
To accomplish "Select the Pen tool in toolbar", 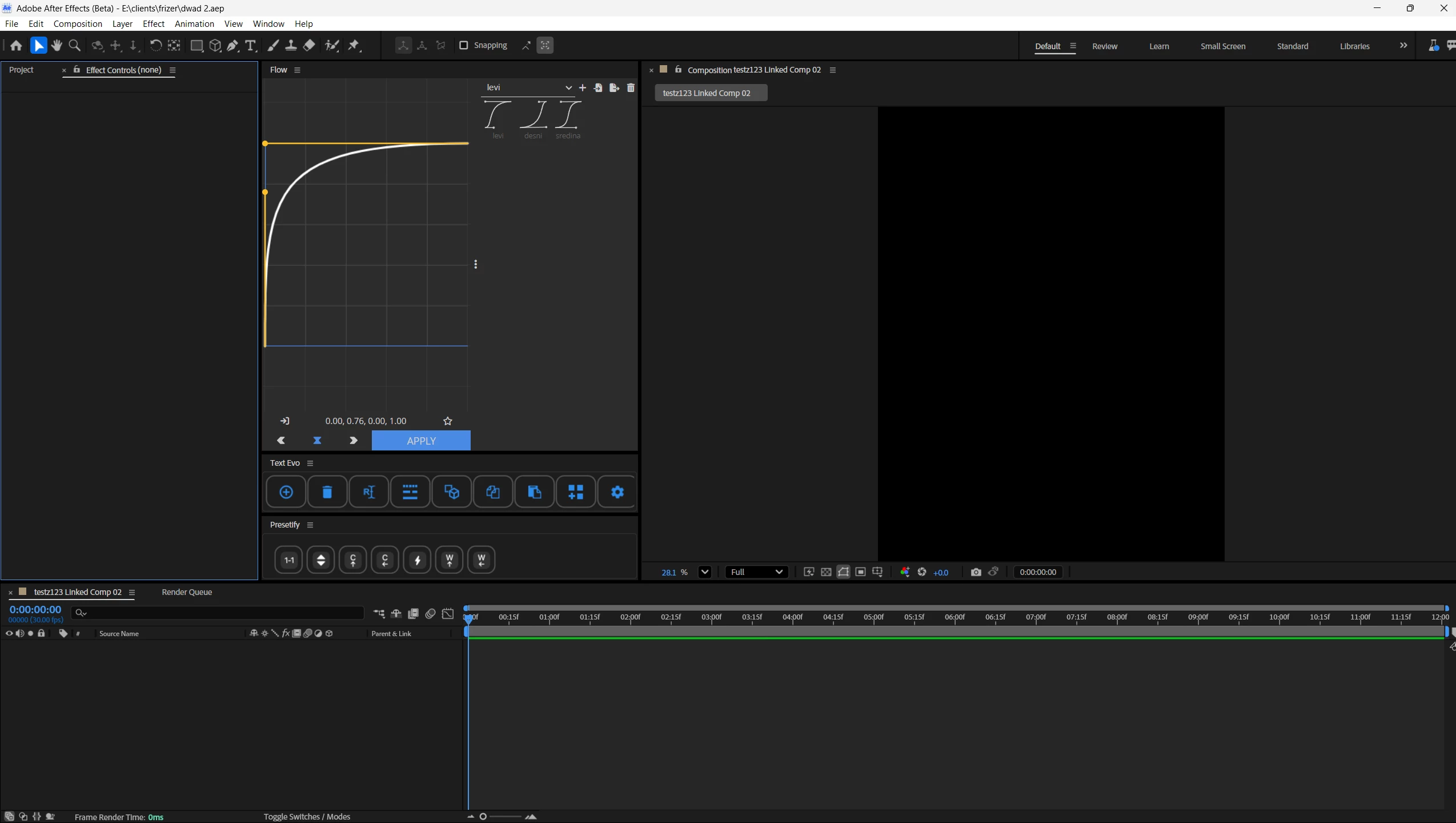I will [232, 46].
